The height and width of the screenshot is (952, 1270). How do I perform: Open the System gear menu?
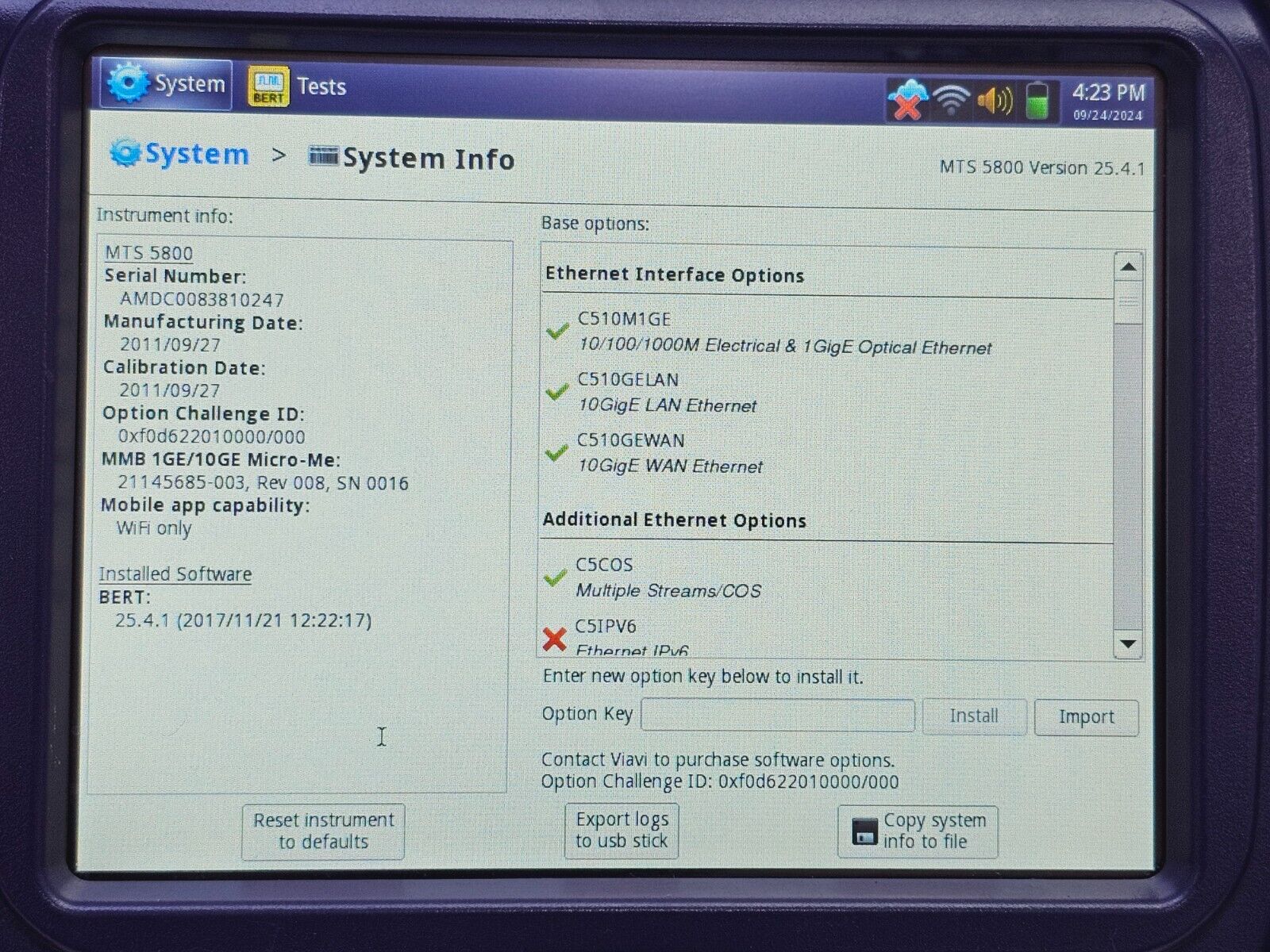pyautogui.click(x=129, y=83)
